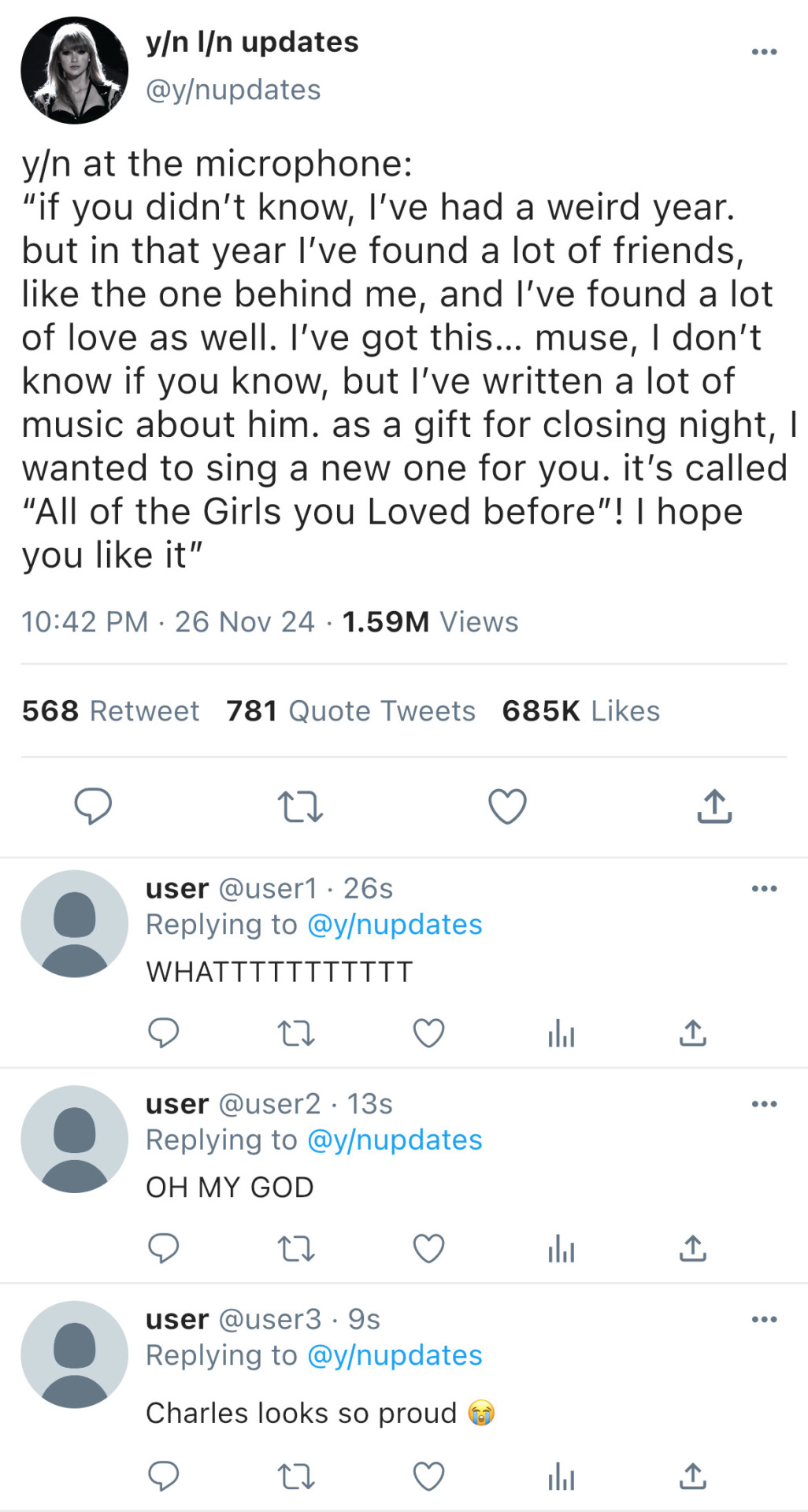This screenshot has width=808, height=1512.
Task: Like user1's WHATTTT reply
Action: [x=429, y=1032]
